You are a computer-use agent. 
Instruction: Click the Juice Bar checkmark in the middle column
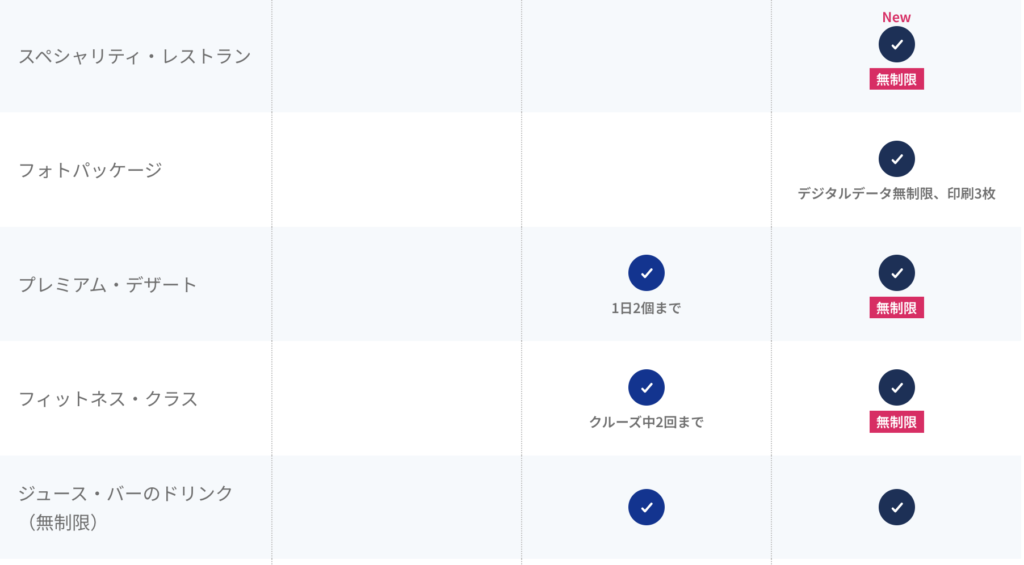646,507
